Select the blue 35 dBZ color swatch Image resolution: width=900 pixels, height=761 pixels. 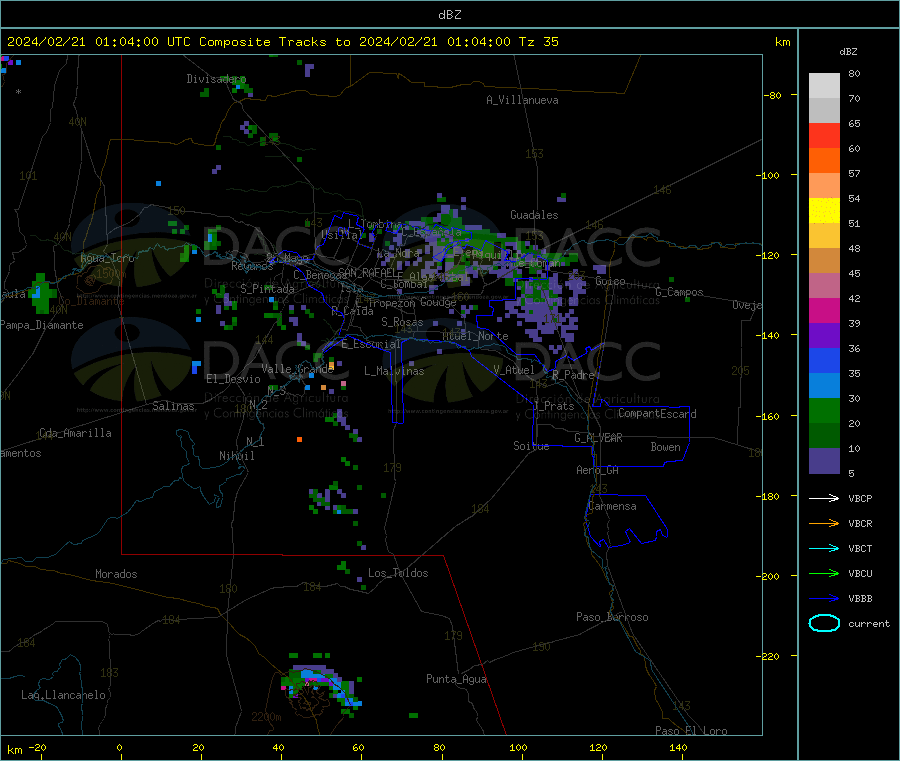tap(824, 360)
